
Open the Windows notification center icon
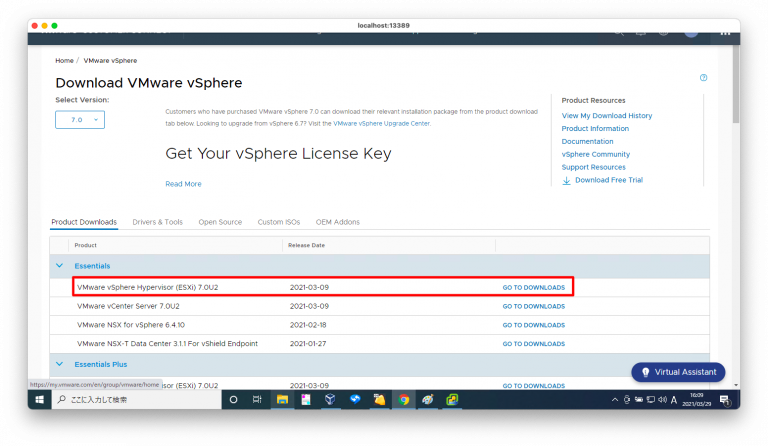pos(725,399)
